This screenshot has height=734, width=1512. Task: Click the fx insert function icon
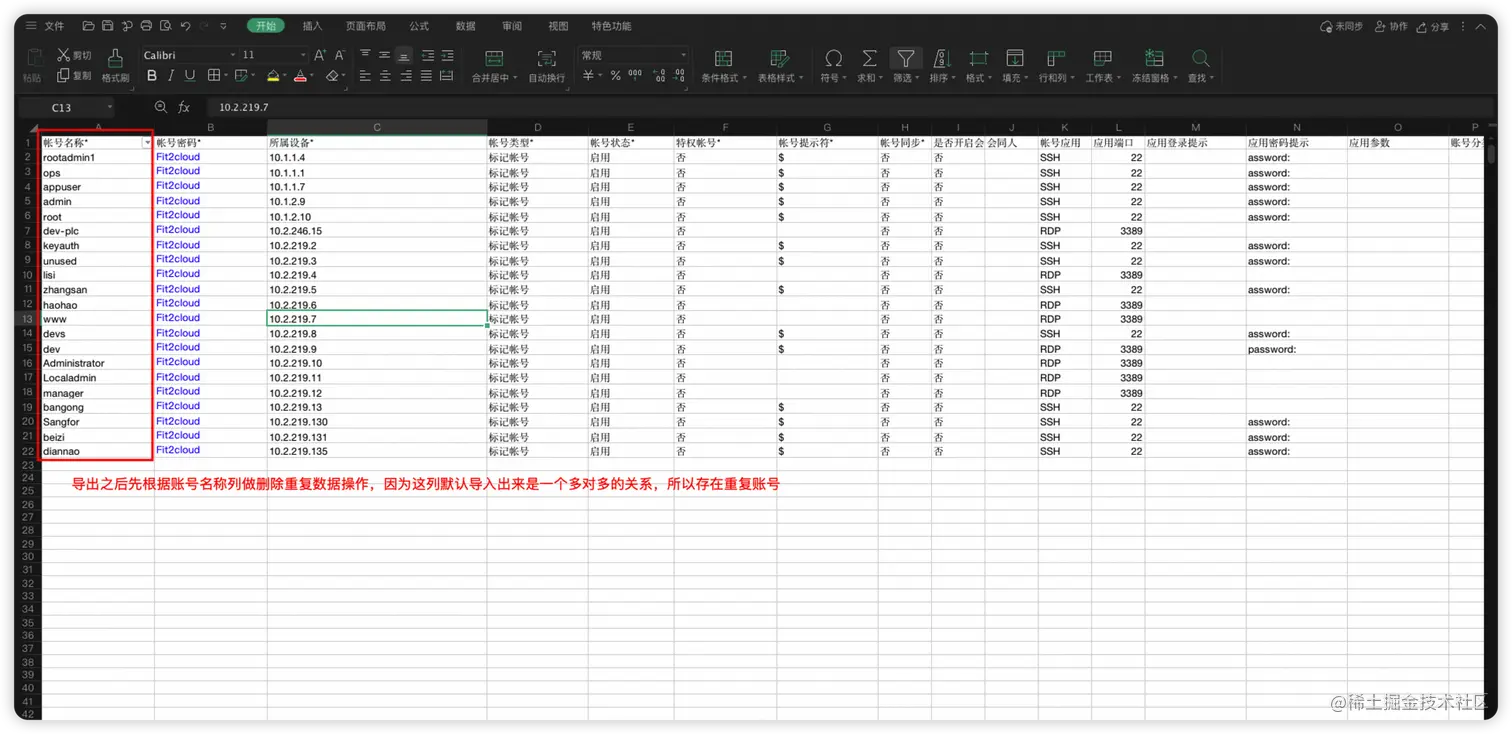point(184,107)
